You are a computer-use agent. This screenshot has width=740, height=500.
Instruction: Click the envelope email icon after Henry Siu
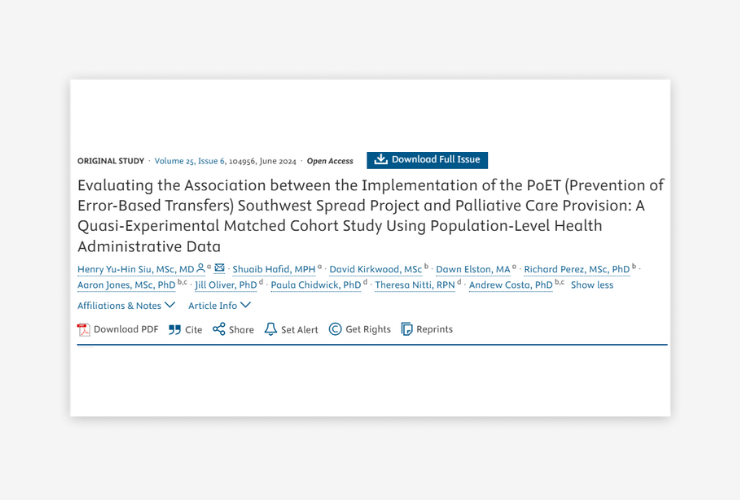point(219,268)
